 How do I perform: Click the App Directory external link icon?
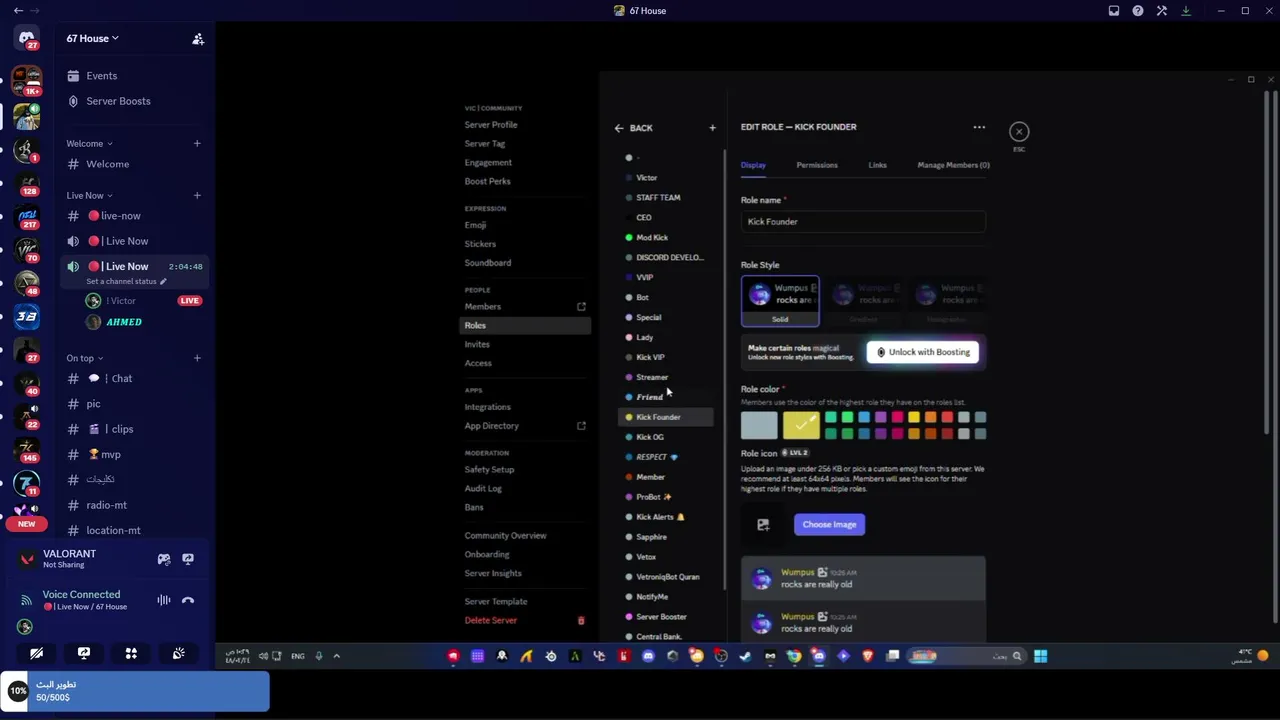click(x=581, y=426)
